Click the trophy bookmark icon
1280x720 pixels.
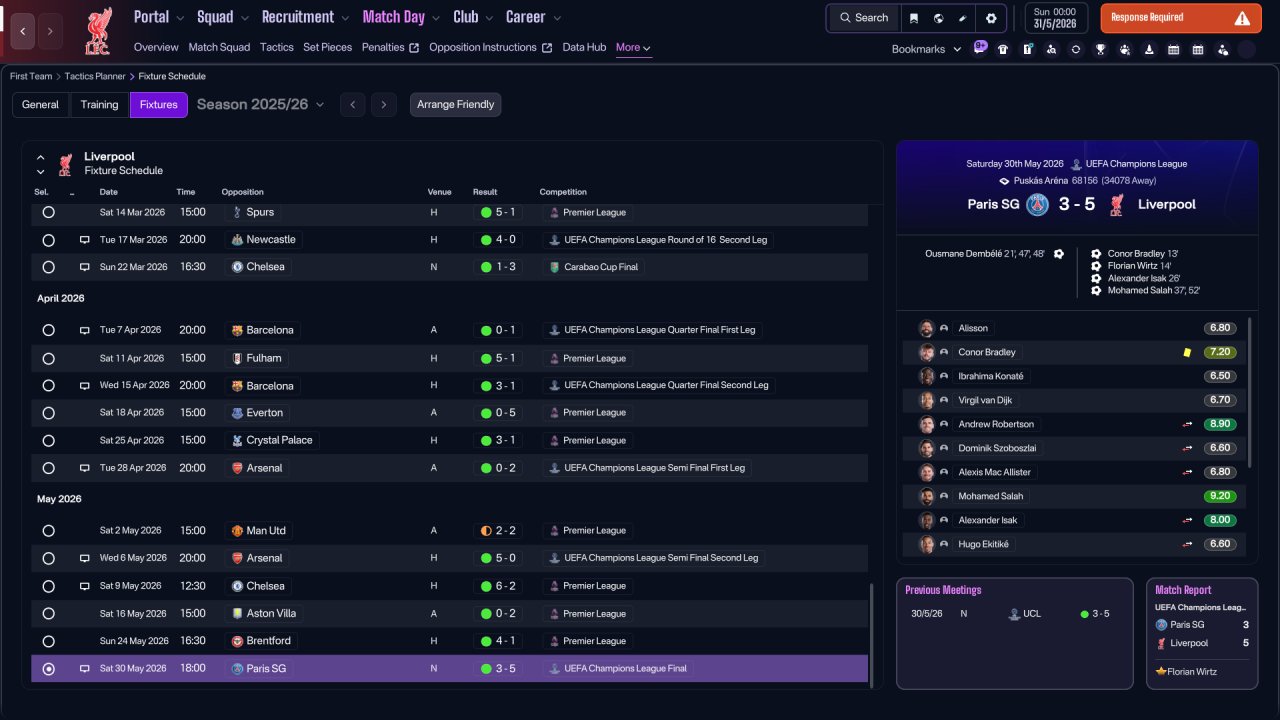click(1100, 49)
